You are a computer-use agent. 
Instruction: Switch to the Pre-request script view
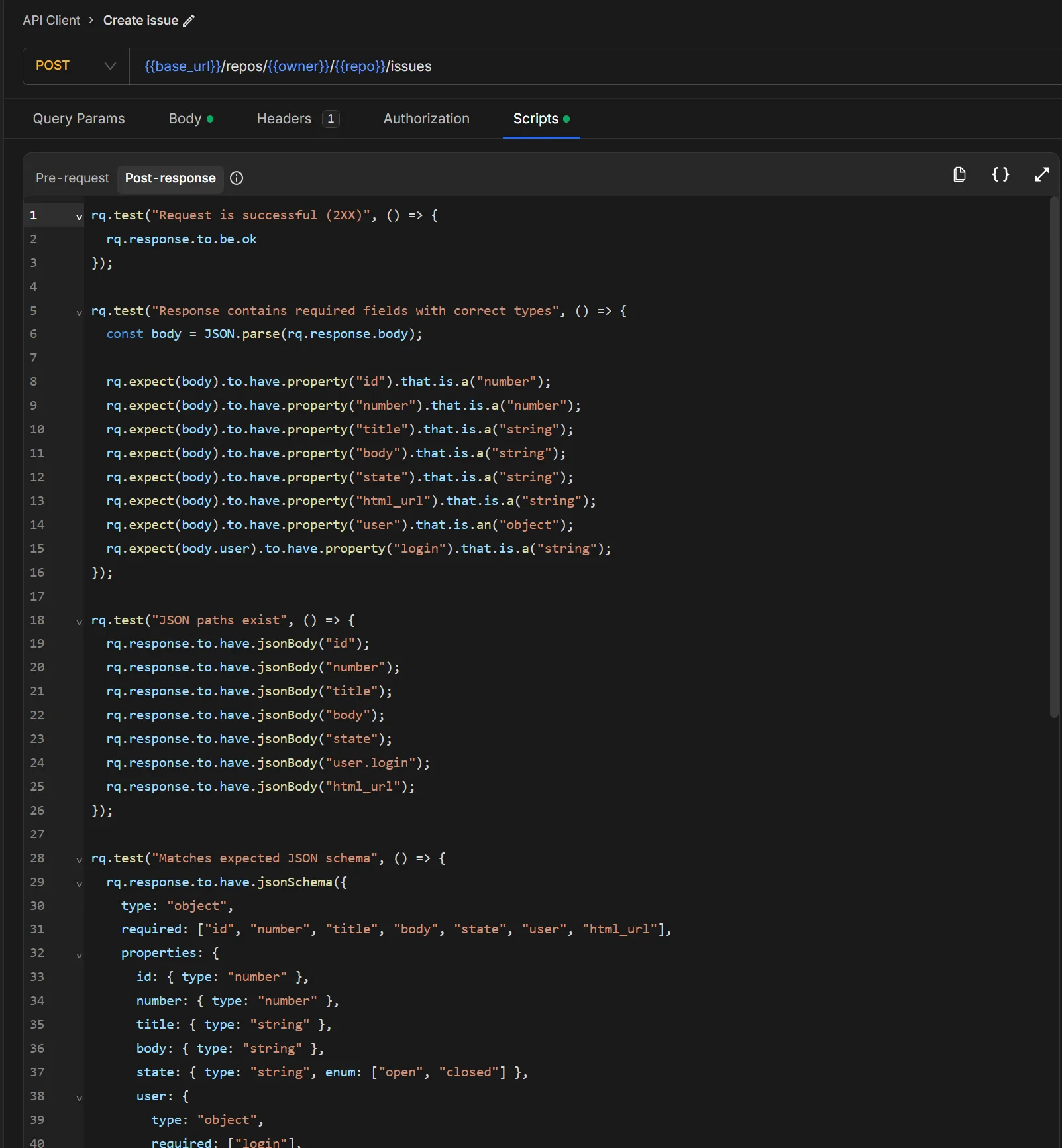click(x=72, y=178)
